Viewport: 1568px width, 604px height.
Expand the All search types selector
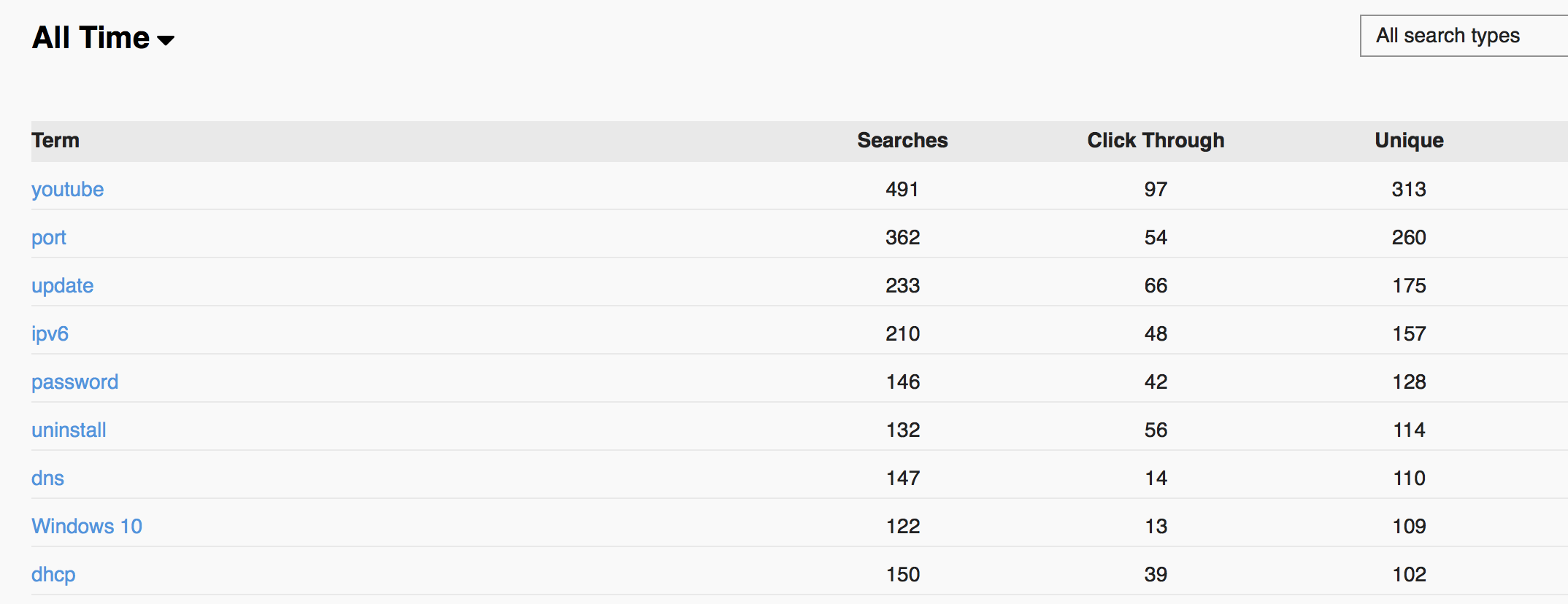click(x=1464, y=36)
